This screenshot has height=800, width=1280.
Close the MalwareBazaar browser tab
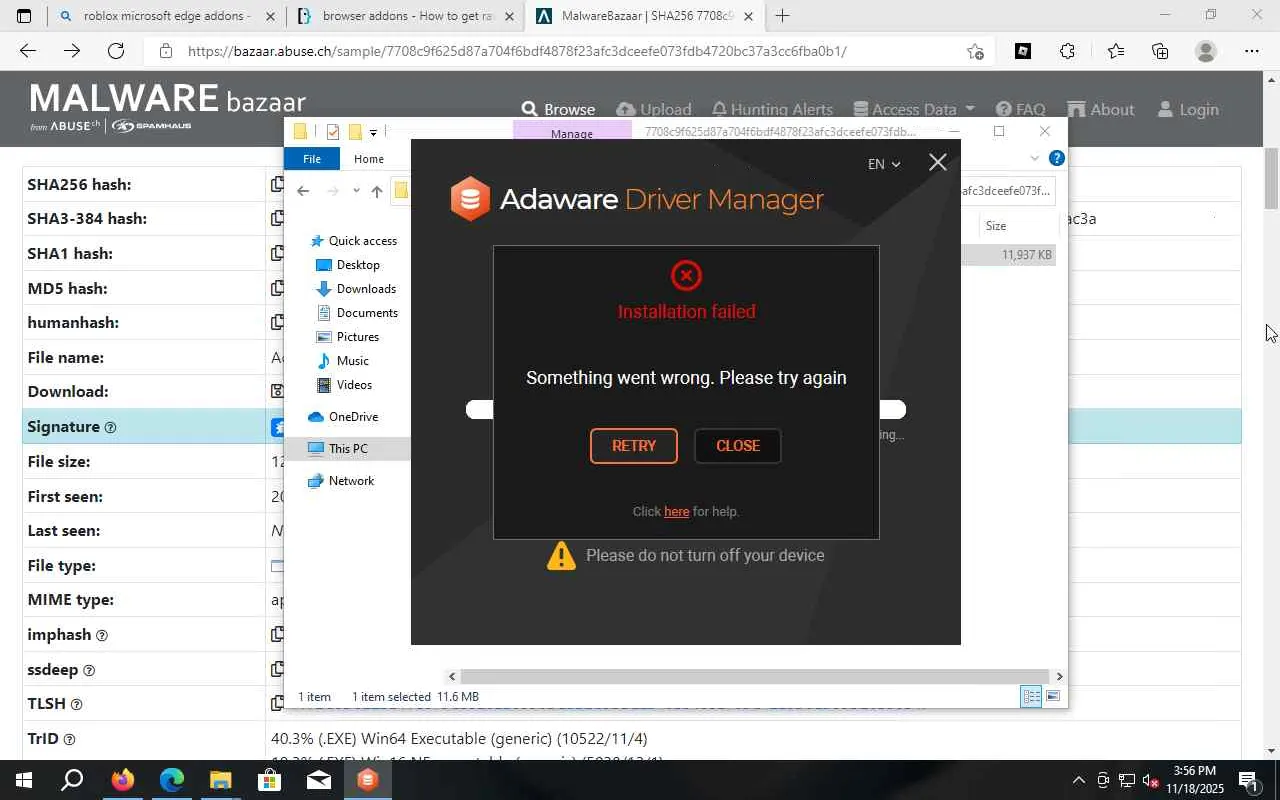tap(748, 16)
